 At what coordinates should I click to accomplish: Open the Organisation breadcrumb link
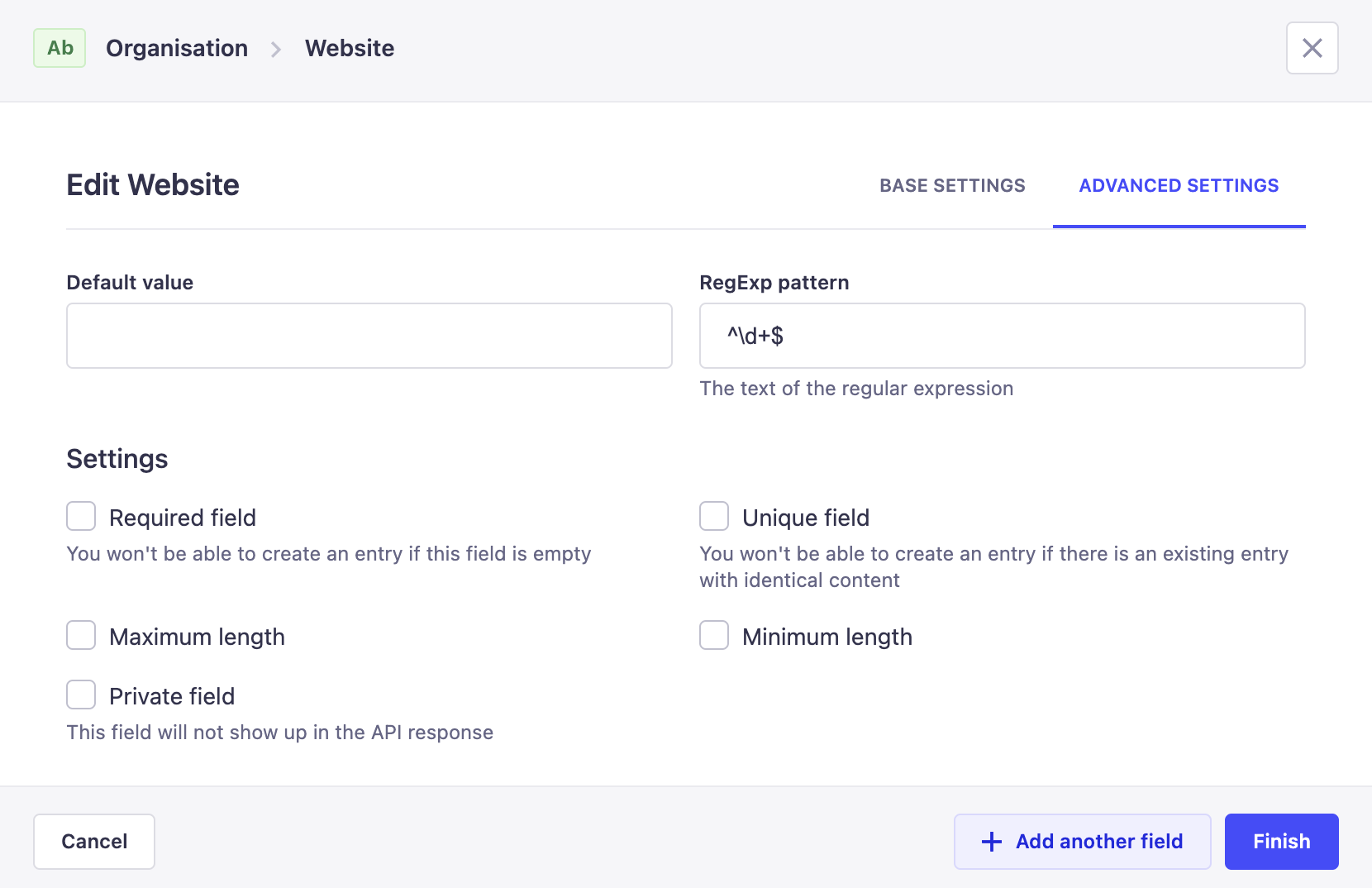(176, 48)
